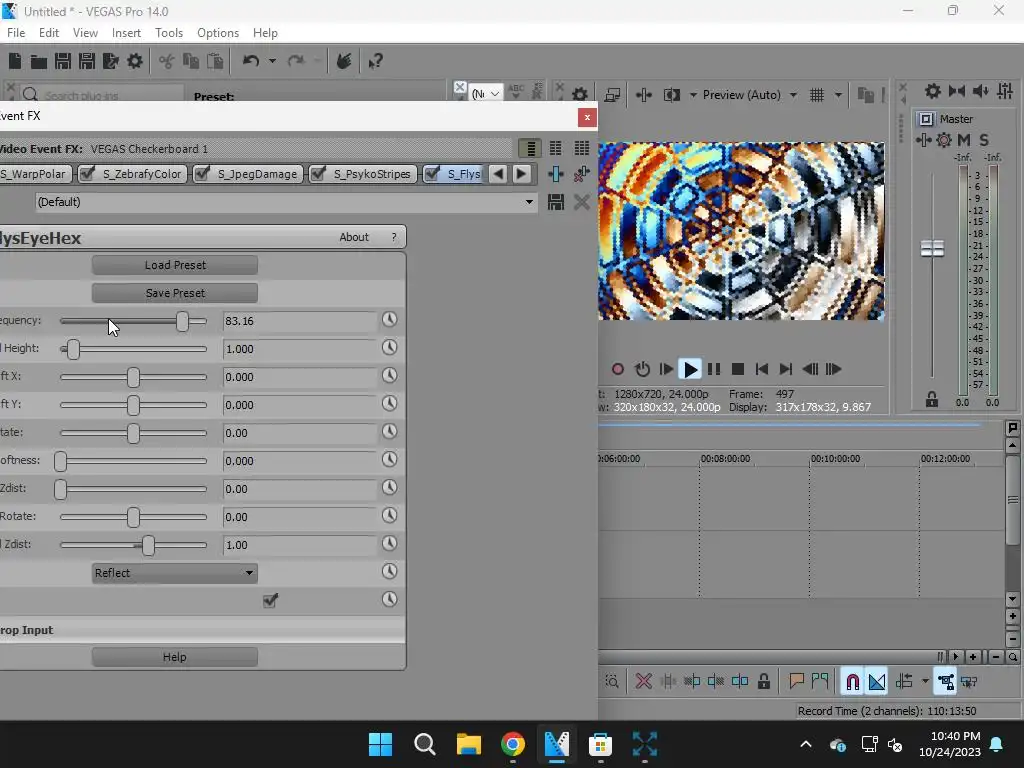This screenshot has height=768, width=1024.
Task: Play the preview from the cursor
Action: 690,369
